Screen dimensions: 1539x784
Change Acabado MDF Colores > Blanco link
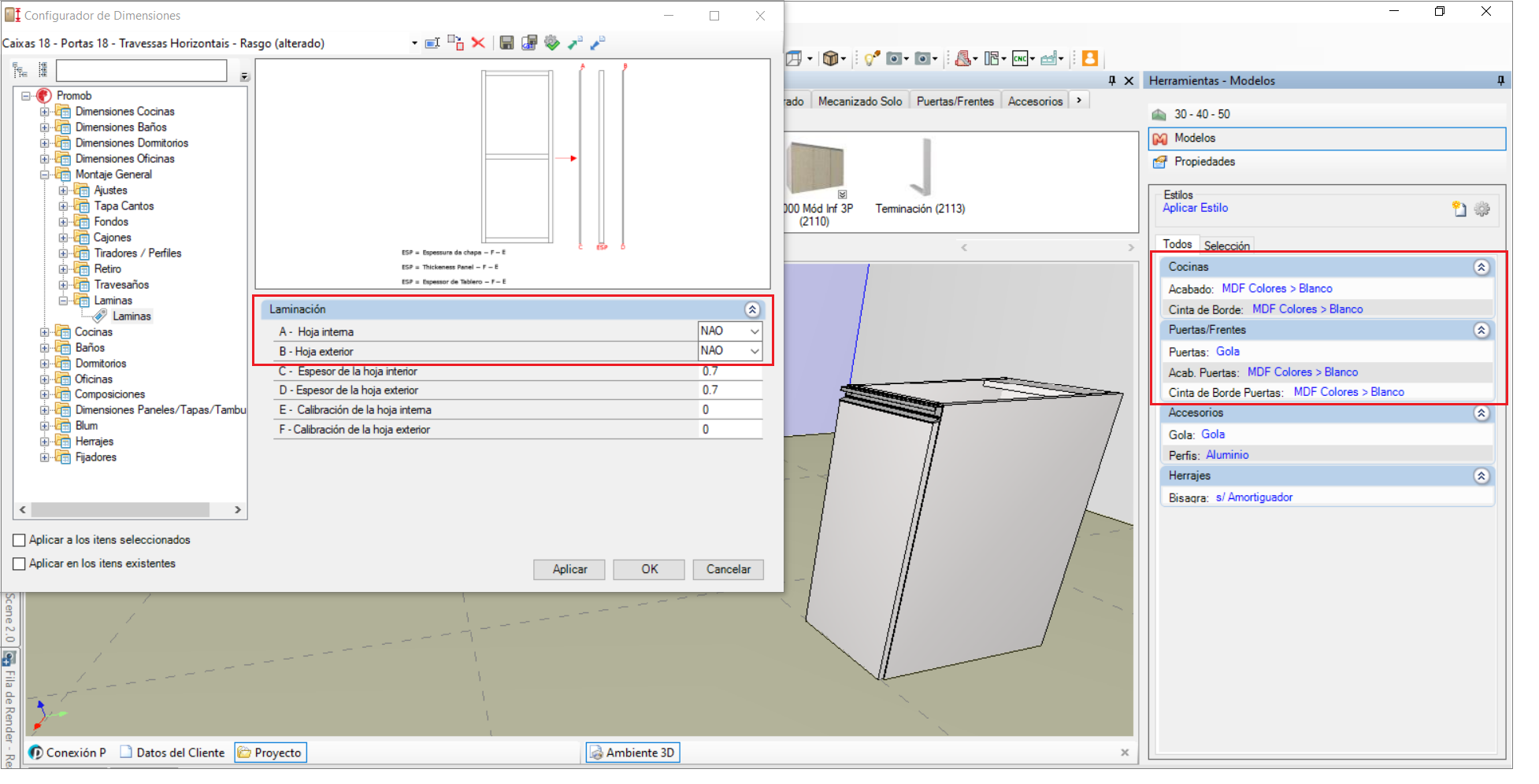tap(1277, 289)
